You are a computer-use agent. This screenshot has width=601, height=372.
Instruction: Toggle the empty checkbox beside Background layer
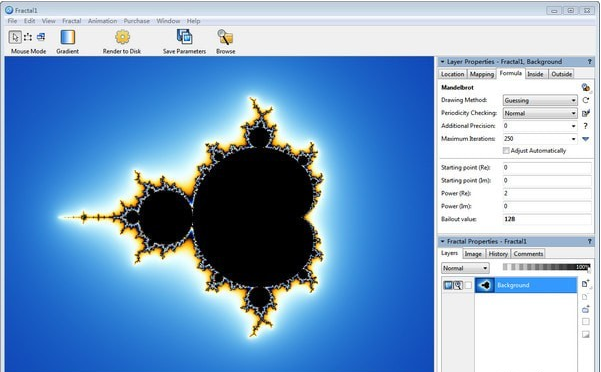[x=468, y=285]
